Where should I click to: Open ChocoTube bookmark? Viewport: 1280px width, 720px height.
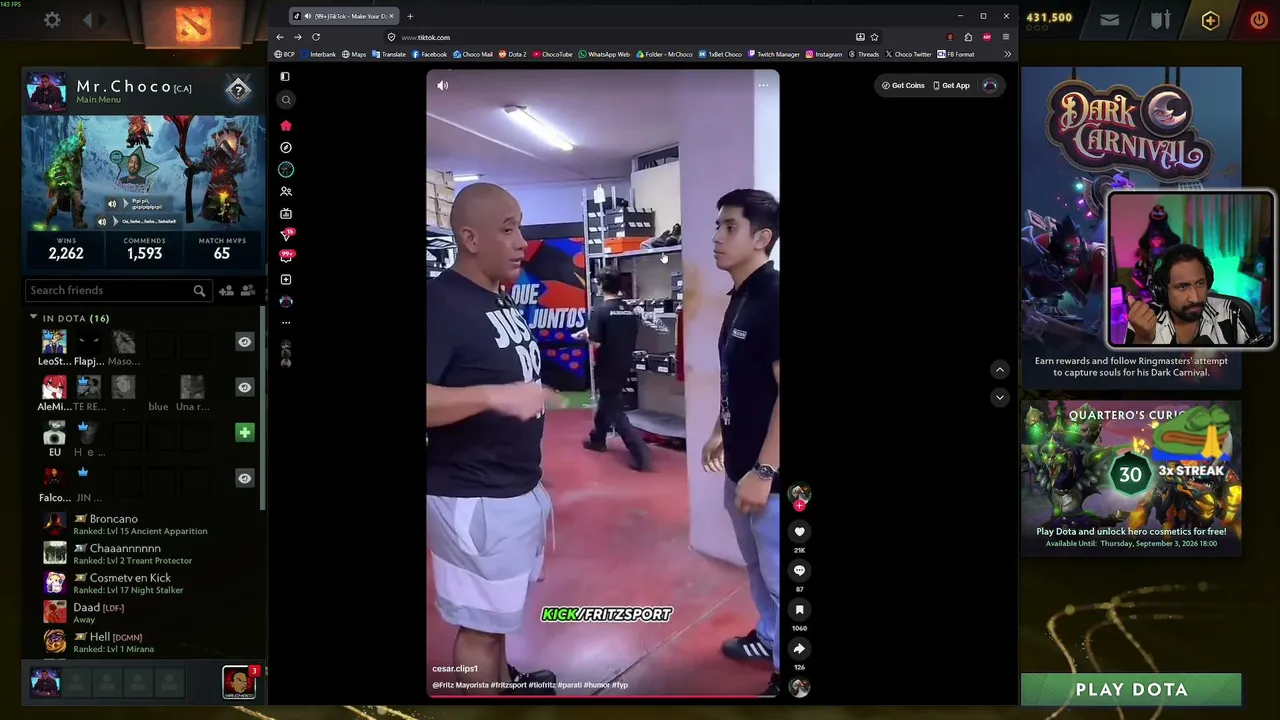pos(553,54)
